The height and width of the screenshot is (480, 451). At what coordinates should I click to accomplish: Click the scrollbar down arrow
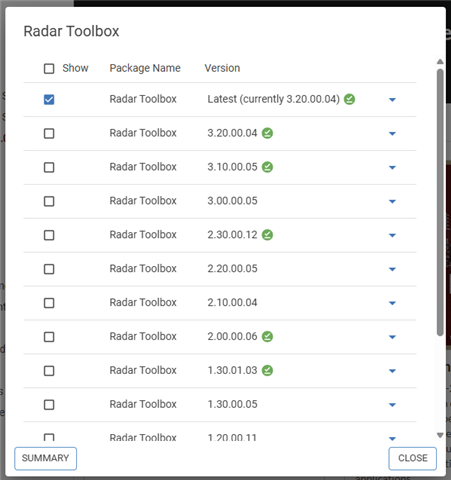click(440, 435)
